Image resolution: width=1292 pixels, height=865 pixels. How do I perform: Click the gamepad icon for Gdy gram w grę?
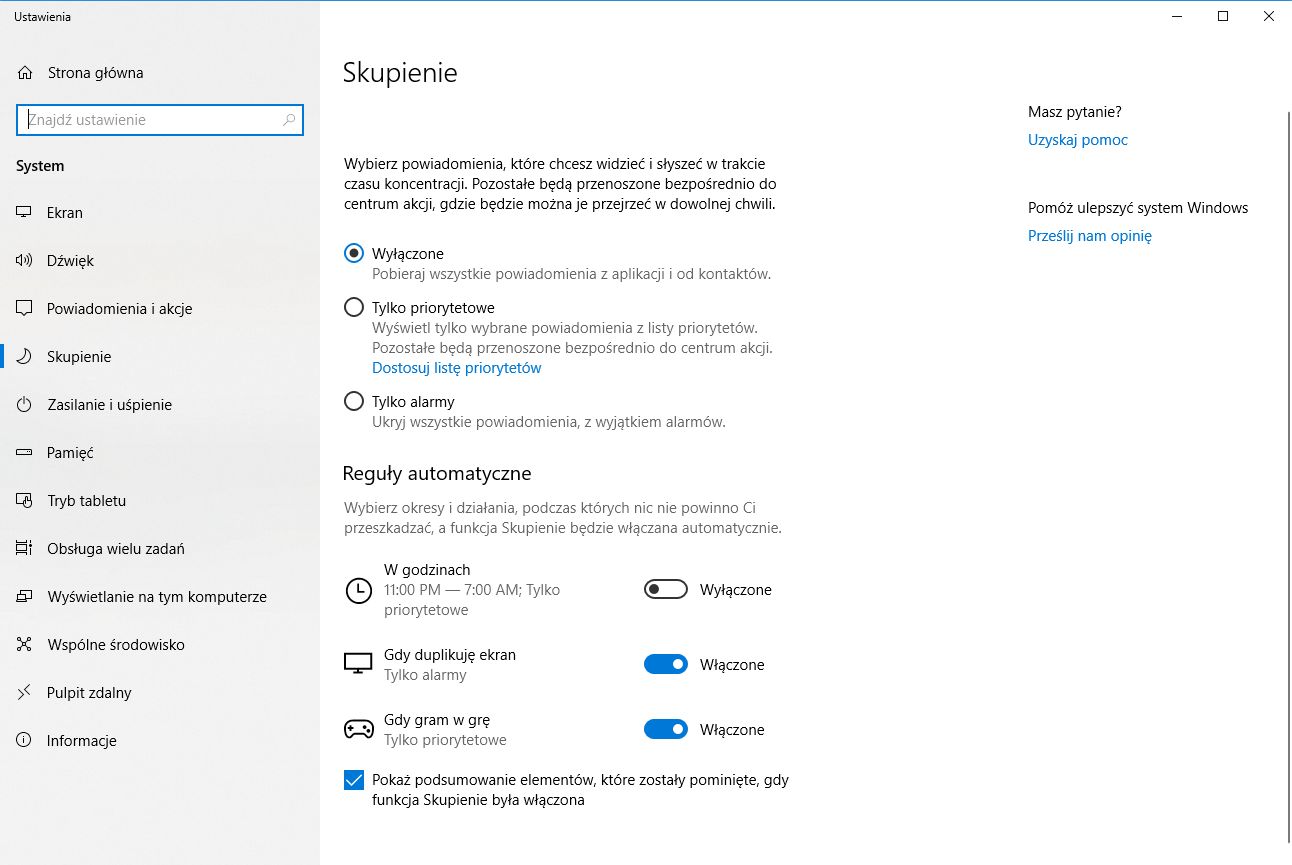358,730
